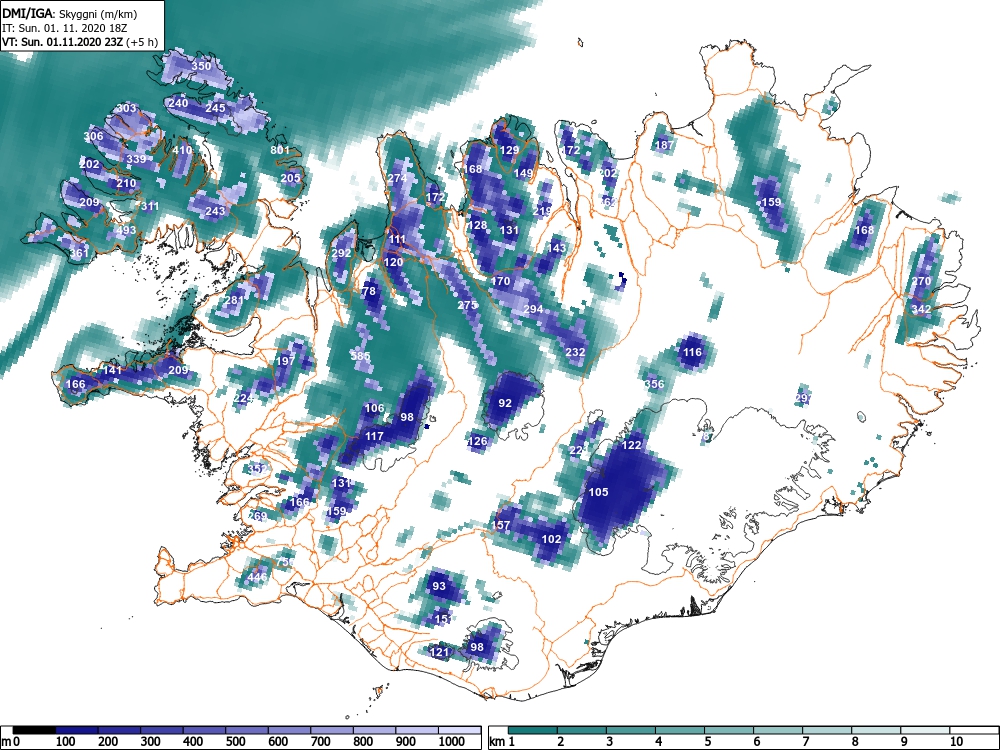
Task: Click the 187 value label
Action: point(664,145)
